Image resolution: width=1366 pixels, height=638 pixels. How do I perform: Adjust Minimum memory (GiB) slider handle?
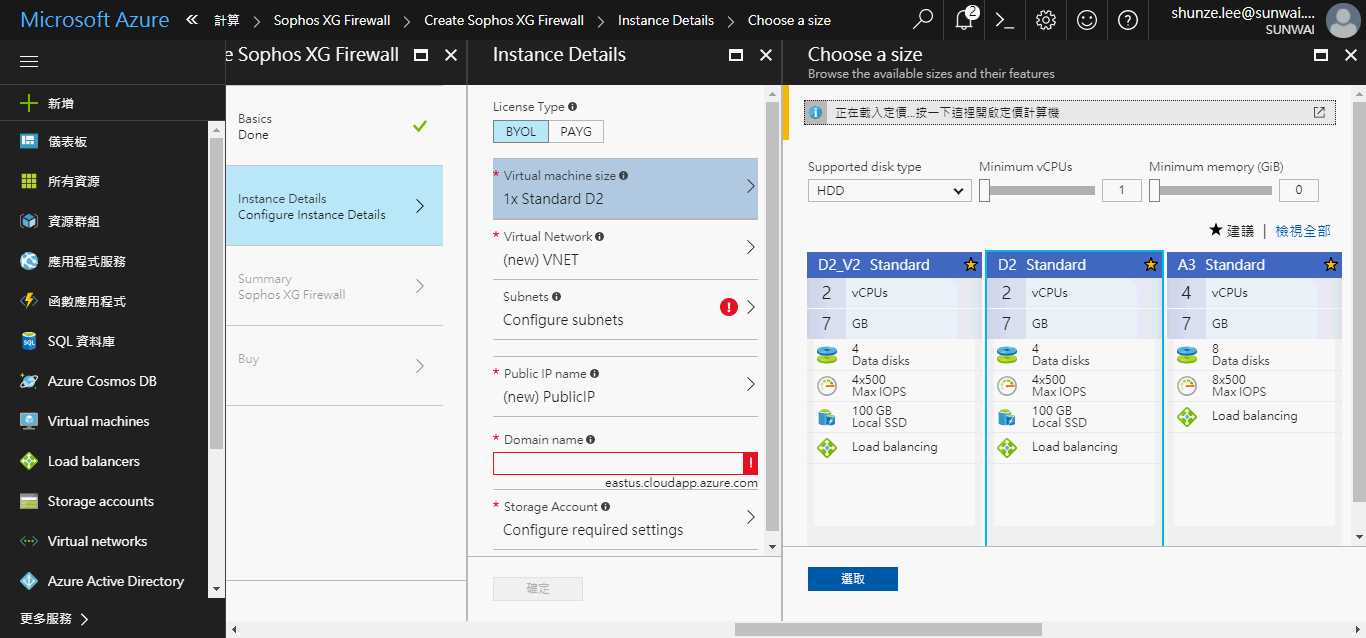click(1154, 190)
